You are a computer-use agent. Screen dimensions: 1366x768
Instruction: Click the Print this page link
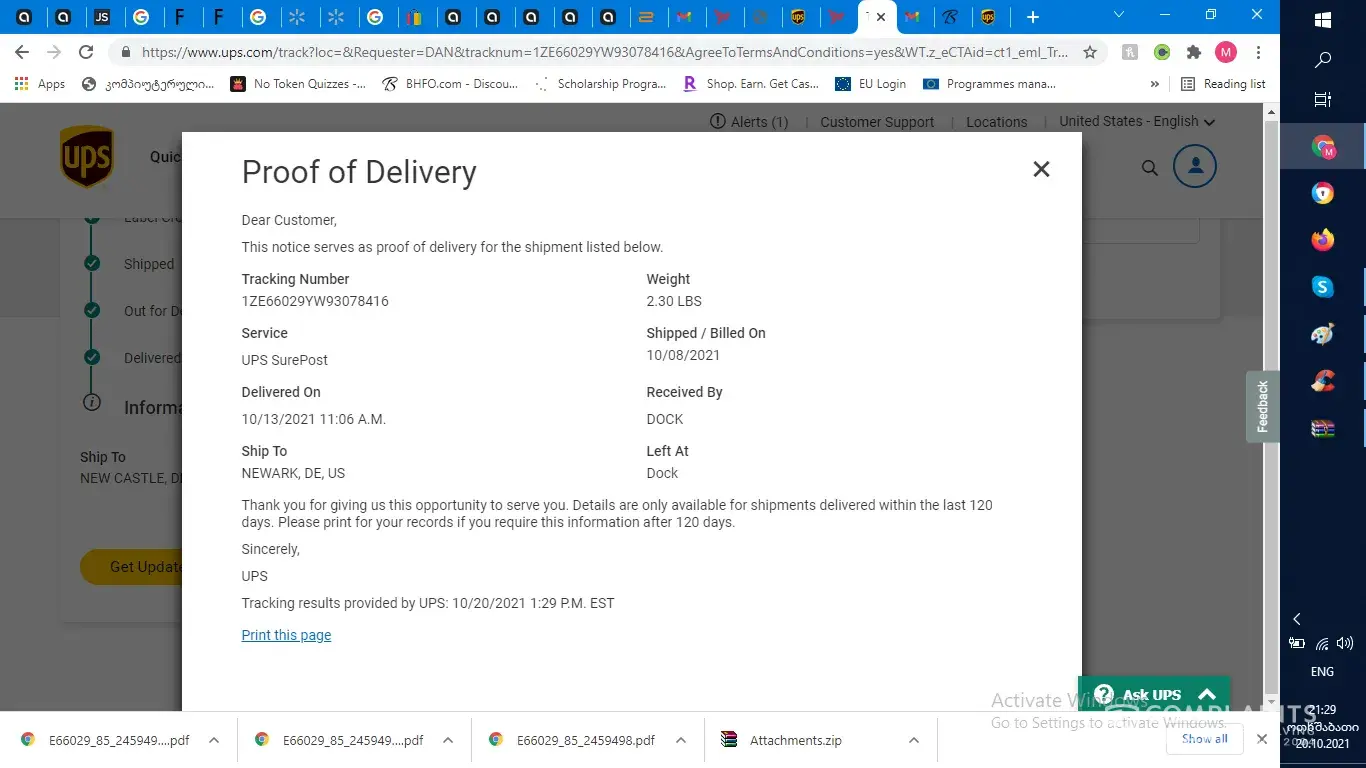coord(286,635)
